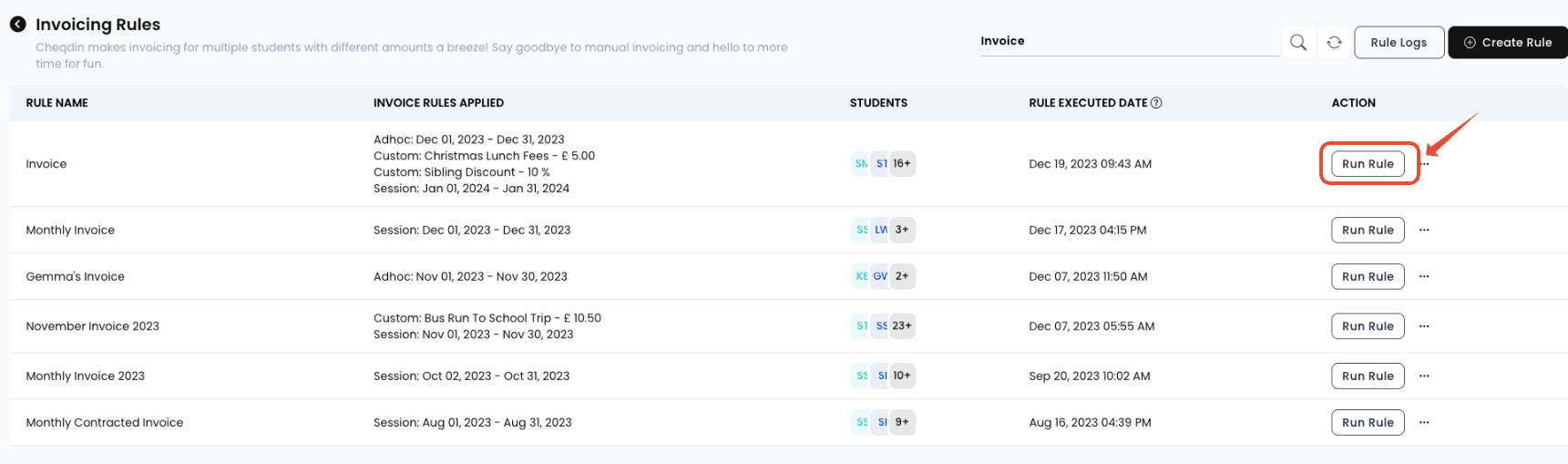Open more options for Monthly Contracted Invoice
This screenshot has height=464, width=1568.
[1424, 422]
